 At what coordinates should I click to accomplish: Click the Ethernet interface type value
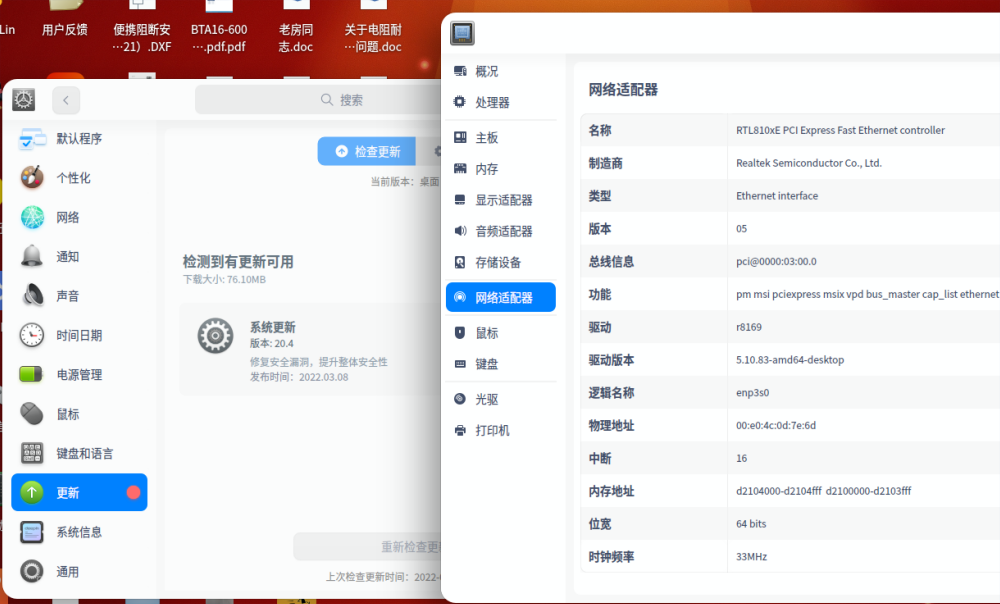click(777, 196)
